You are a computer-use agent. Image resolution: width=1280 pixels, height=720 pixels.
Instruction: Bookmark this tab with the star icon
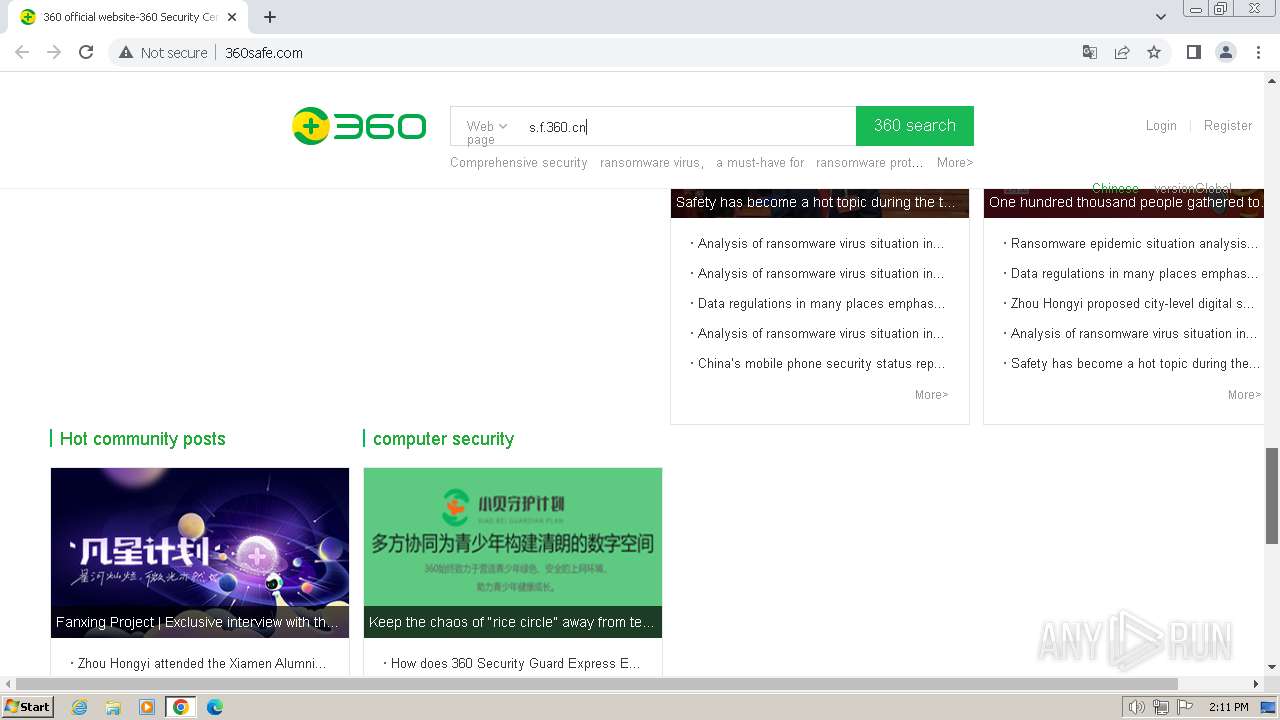1154,52
